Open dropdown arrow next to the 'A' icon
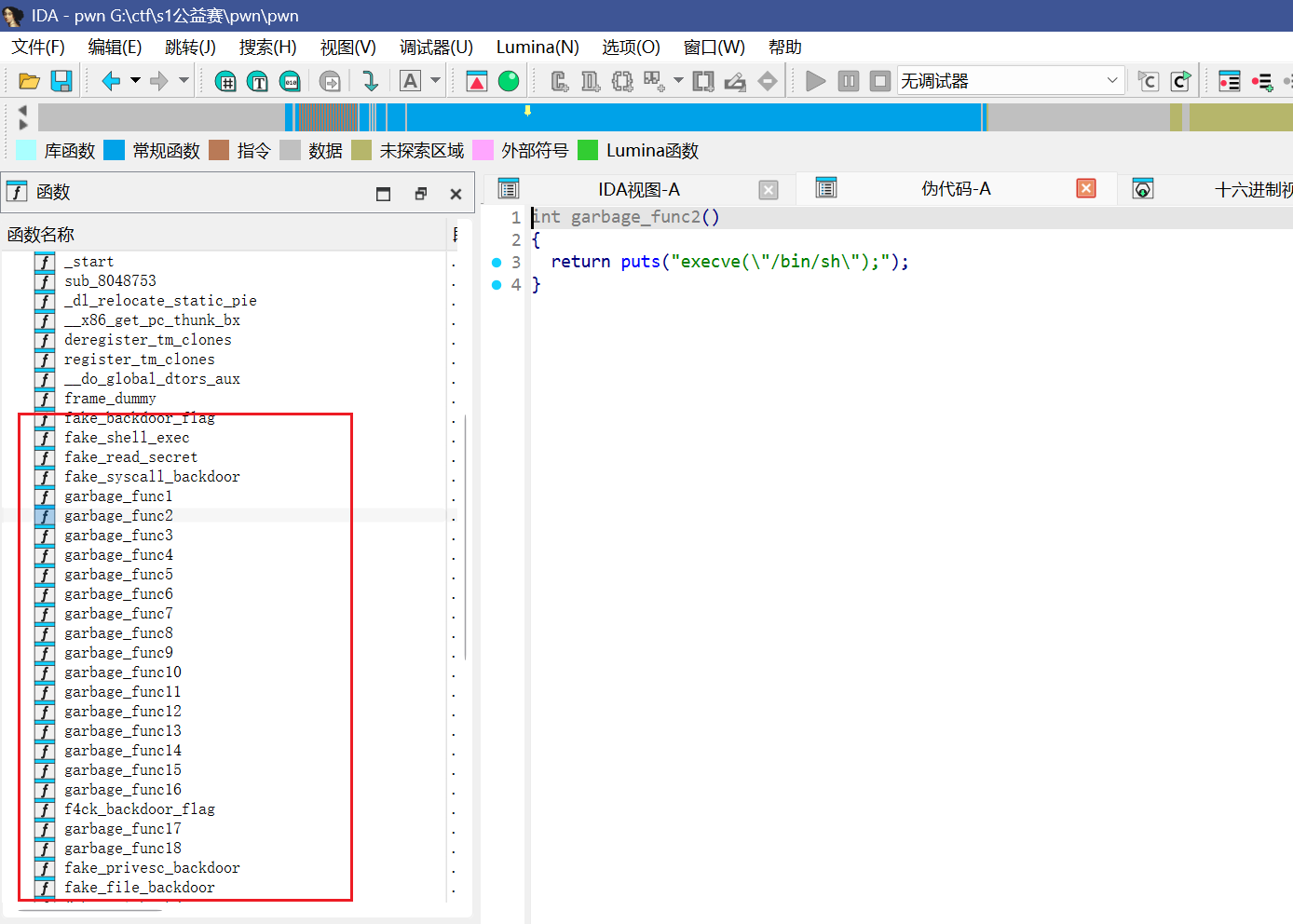The image size is (1293, 924). pos(435,81)
